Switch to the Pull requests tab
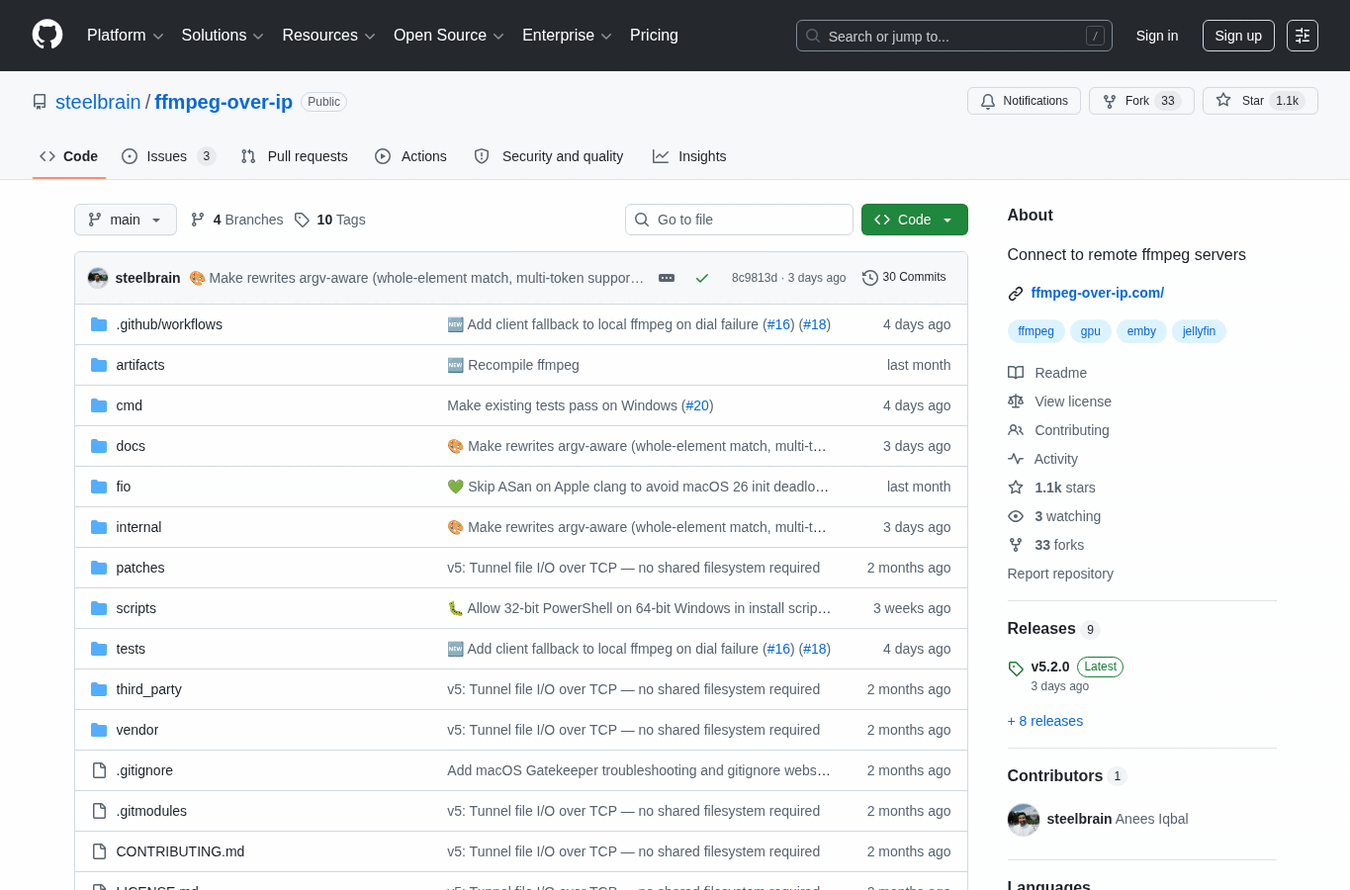 (294, 156)
